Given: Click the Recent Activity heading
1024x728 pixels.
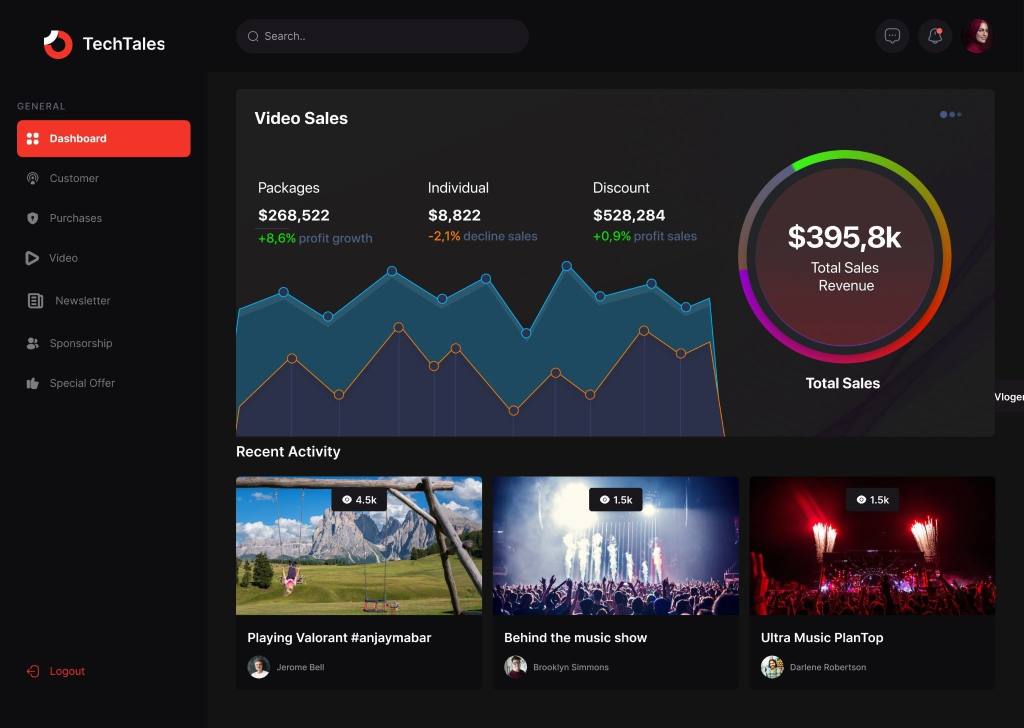Looking at the screenshot, I should (x=288, y=452).
